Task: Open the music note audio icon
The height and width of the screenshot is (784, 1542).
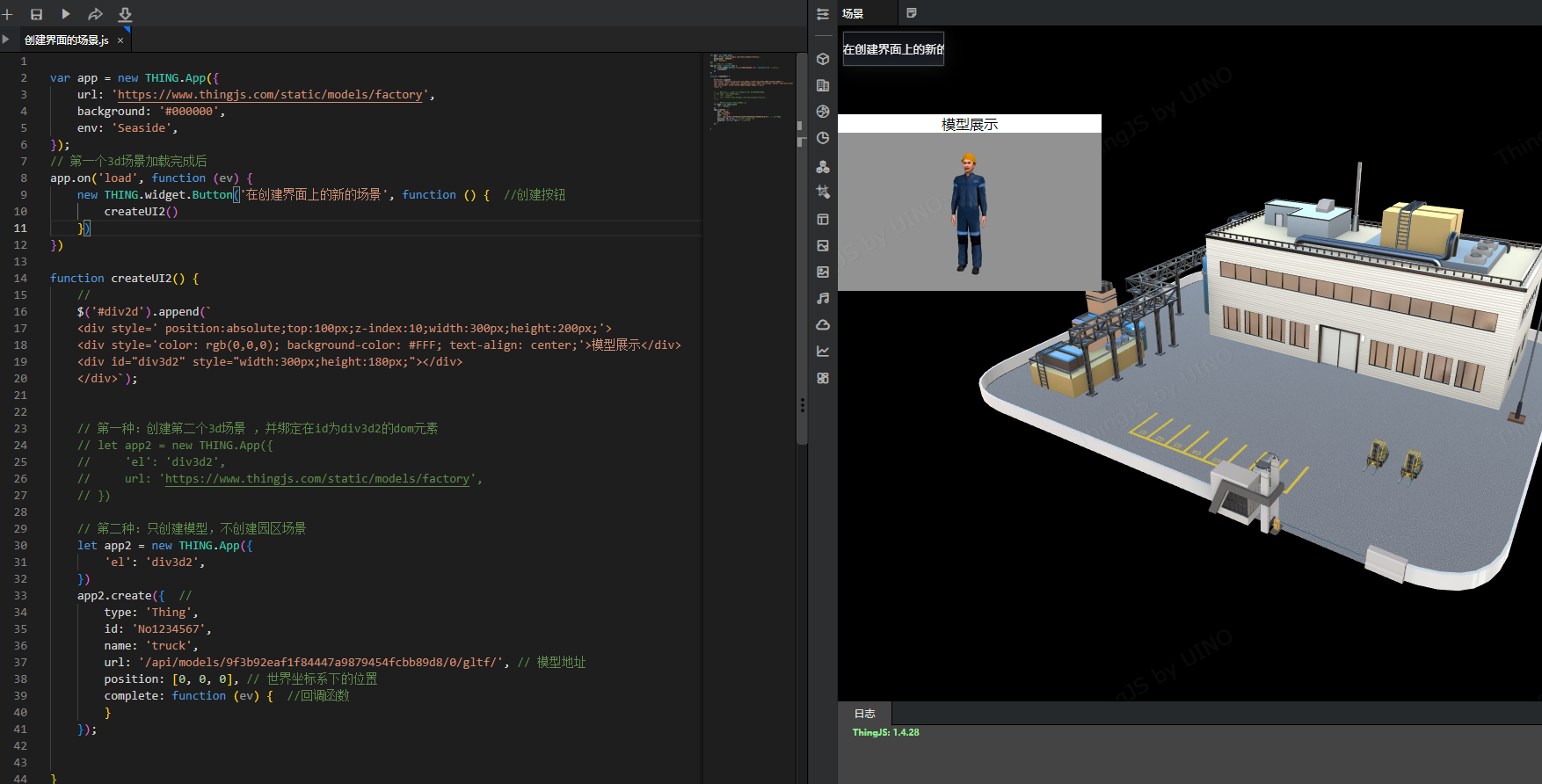Action: [x=823, y=299]
